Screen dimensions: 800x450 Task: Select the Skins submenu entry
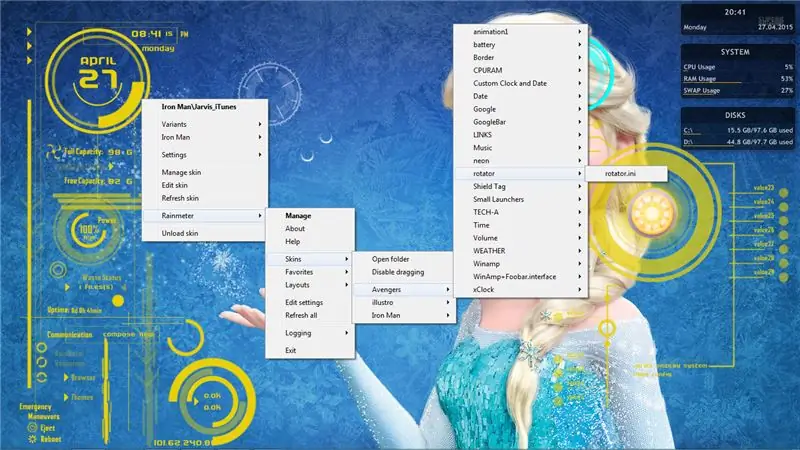click(310, 259)
